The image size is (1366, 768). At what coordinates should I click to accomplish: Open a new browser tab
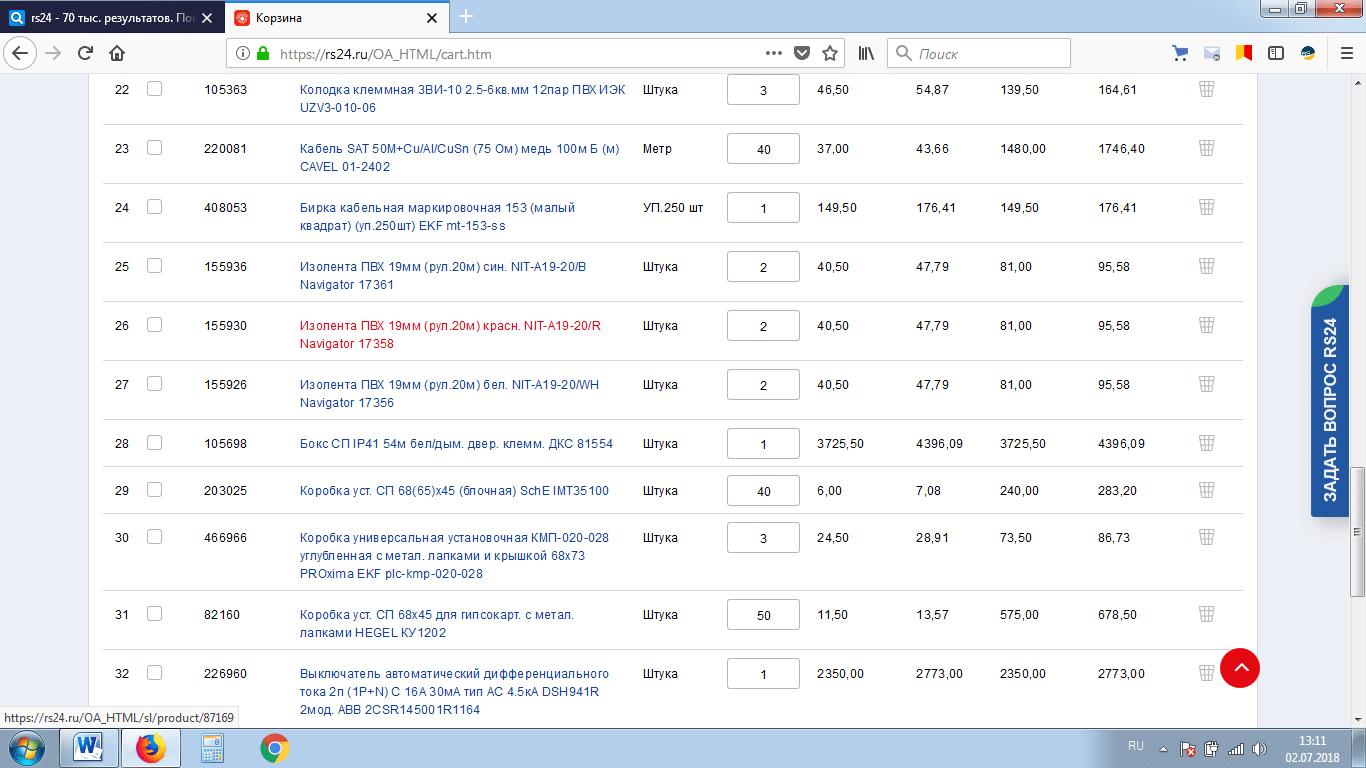[x=466, y=17]
